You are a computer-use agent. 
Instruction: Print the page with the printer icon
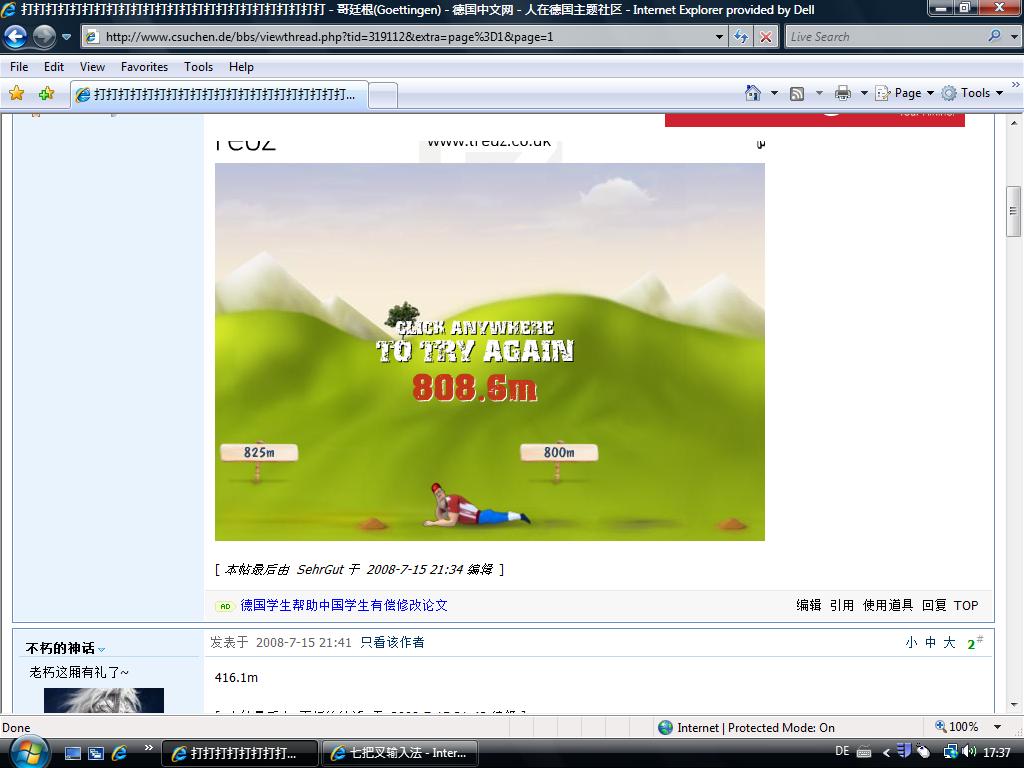coord(842,93)
